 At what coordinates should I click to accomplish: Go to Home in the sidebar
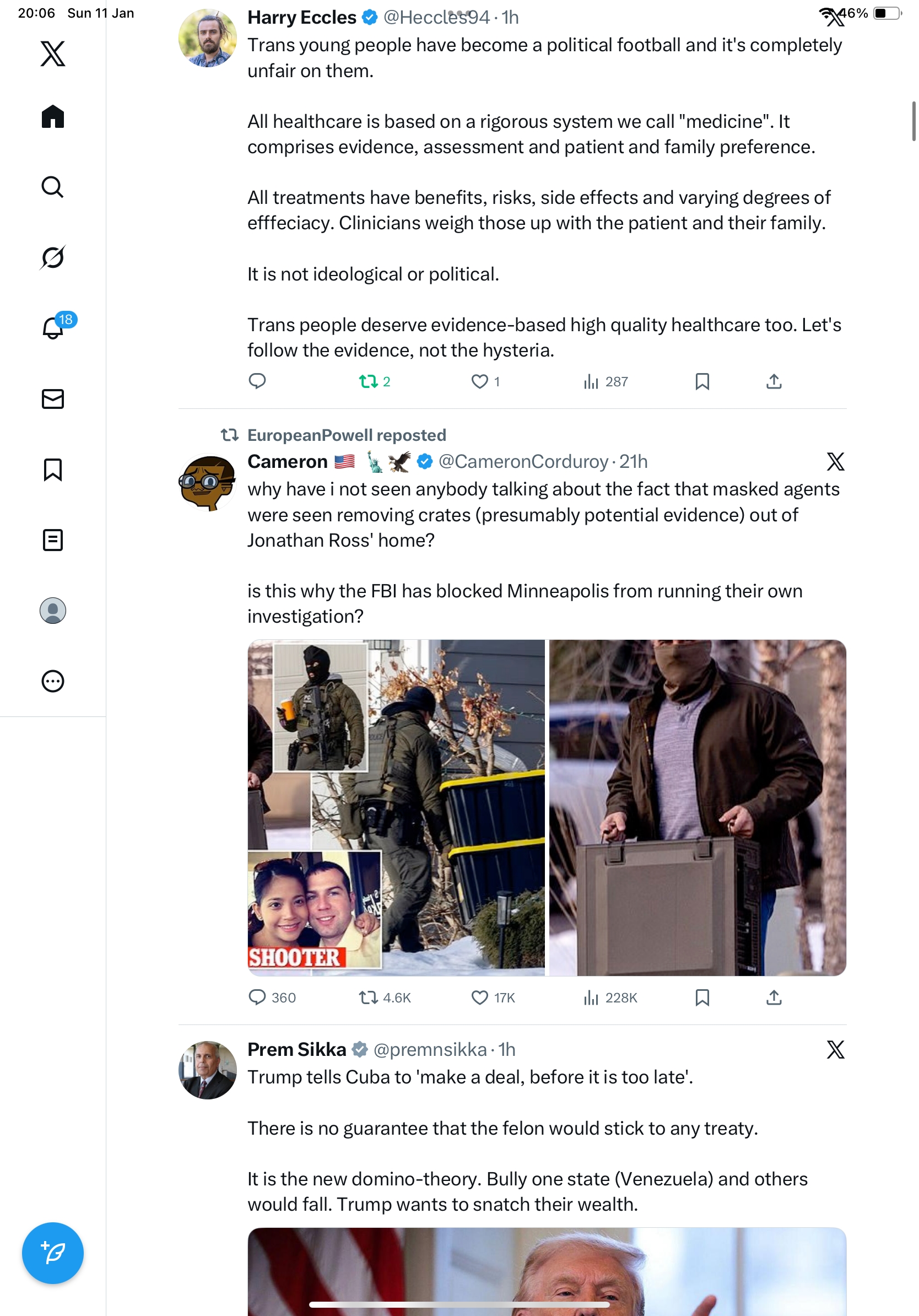tap(53, 117)
